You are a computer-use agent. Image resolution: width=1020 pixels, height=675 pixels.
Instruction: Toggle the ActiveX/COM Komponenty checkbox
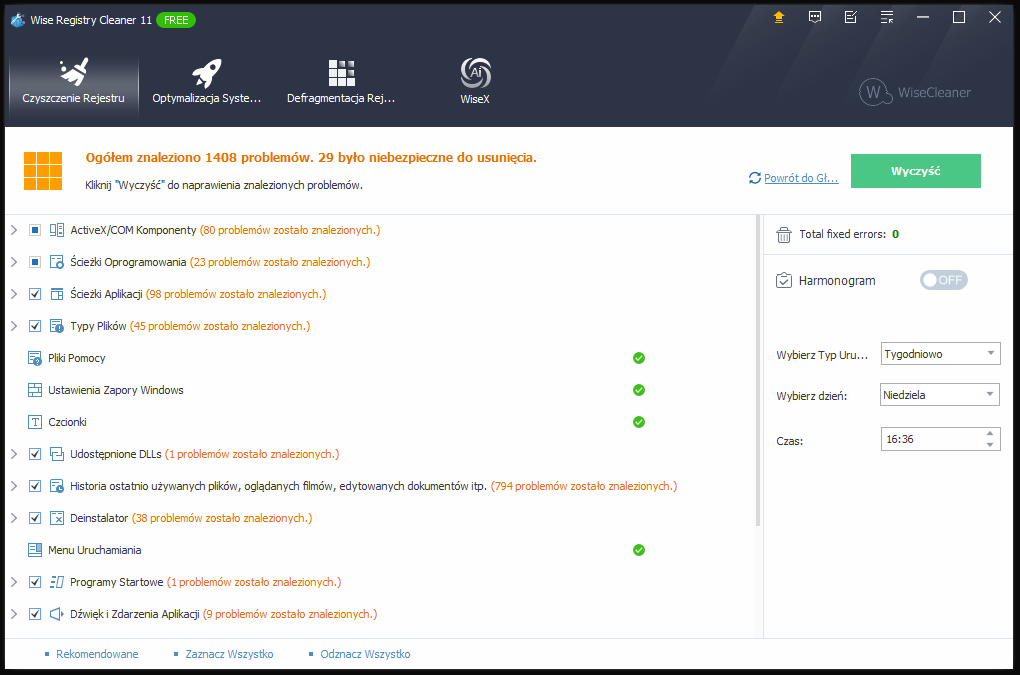coord(35,230)
